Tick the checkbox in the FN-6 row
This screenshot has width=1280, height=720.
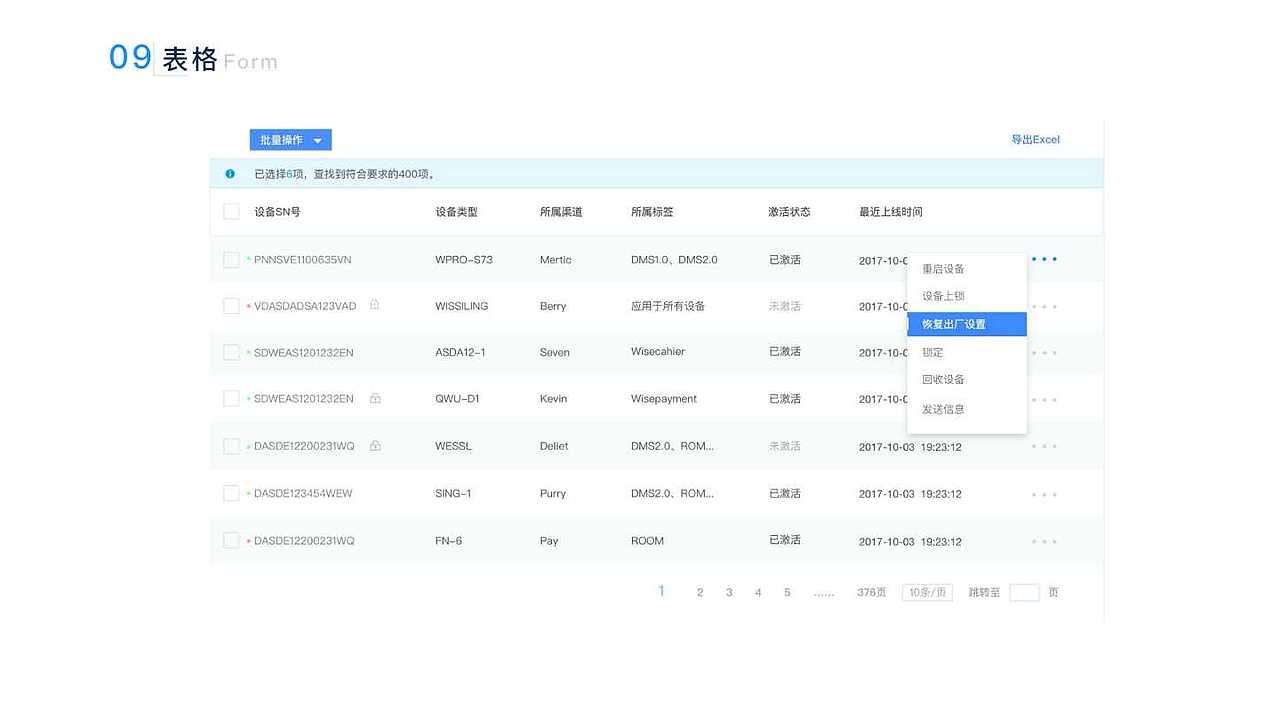pos(231,540)
